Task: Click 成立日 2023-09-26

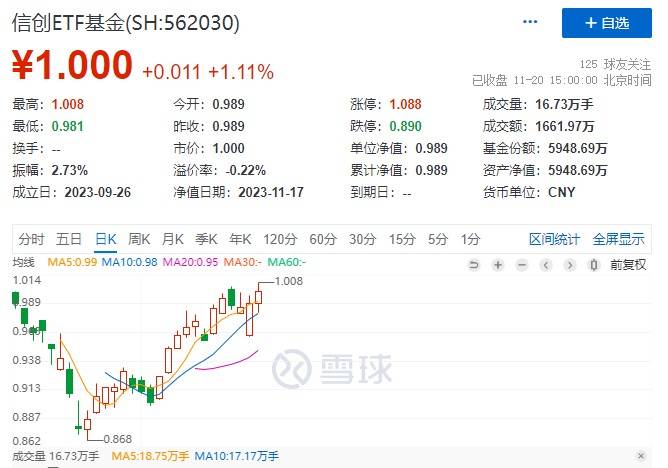Action: point(98,192)
